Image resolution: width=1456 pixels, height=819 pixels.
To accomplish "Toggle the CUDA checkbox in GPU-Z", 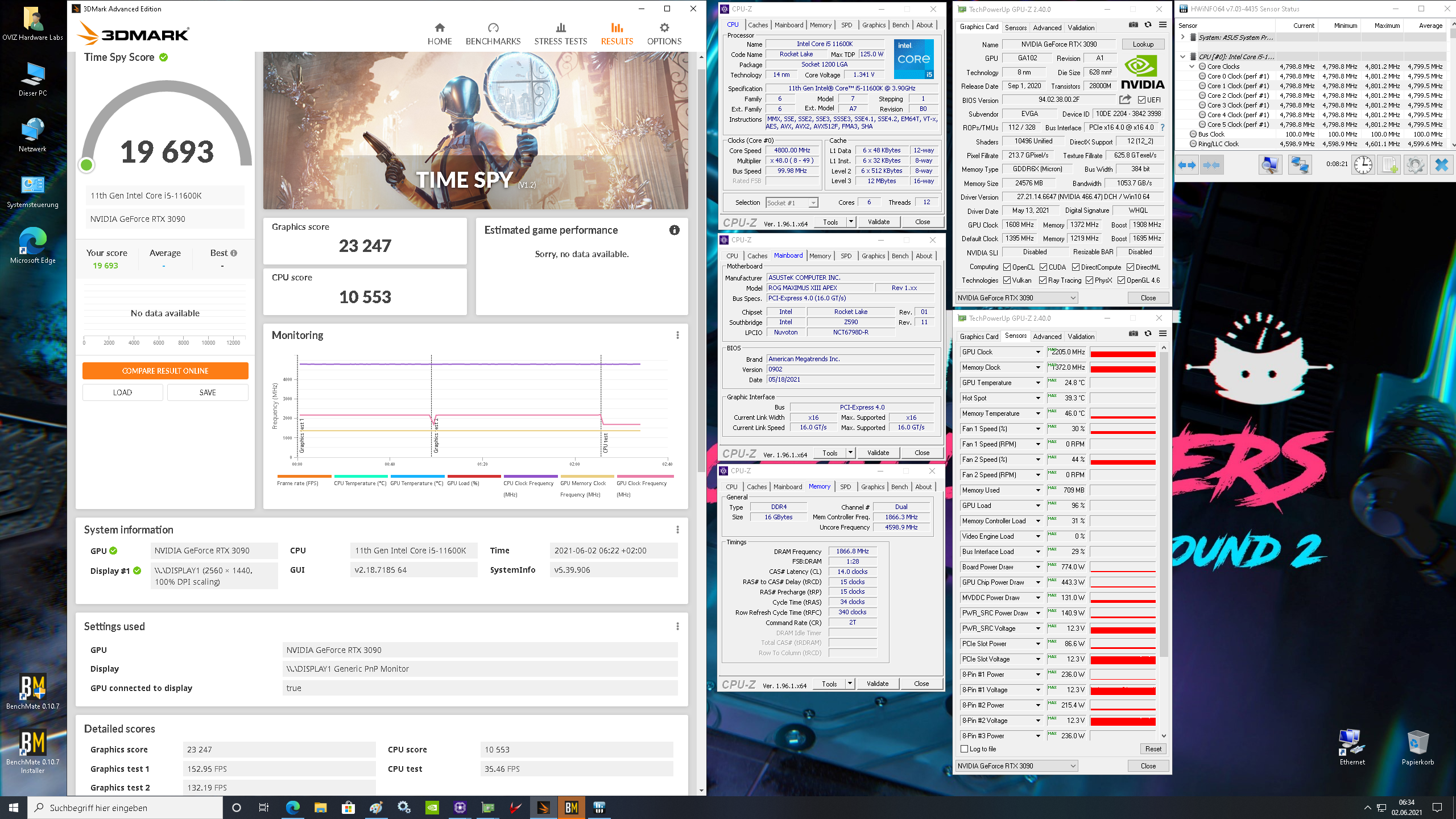I will (1044, 267).
